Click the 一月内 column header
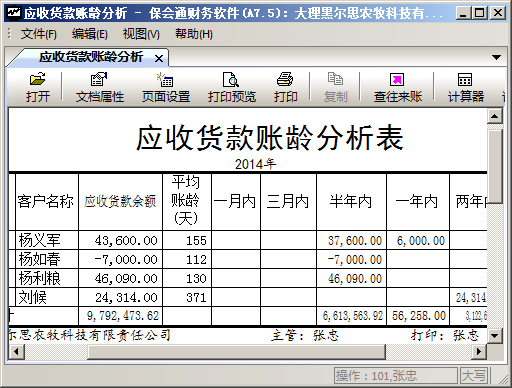This screenshot has height=388, width=512. pyautogui.click(x=236, y=202)
